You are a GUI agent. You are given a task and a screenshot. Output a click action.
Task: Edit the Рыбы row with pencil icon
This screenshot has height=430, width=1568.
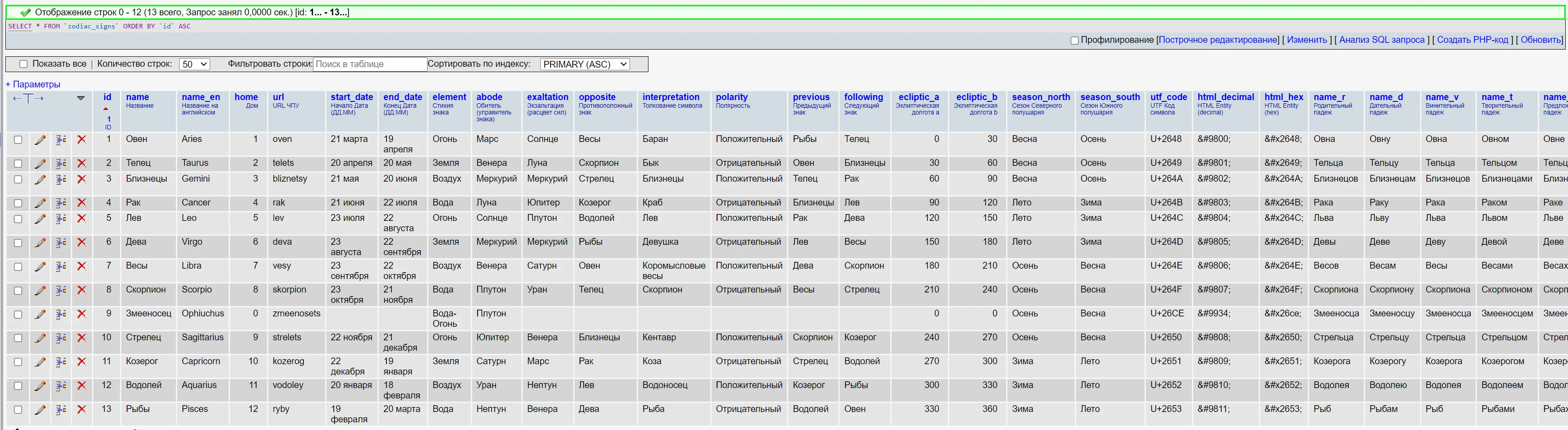point(40,410)
